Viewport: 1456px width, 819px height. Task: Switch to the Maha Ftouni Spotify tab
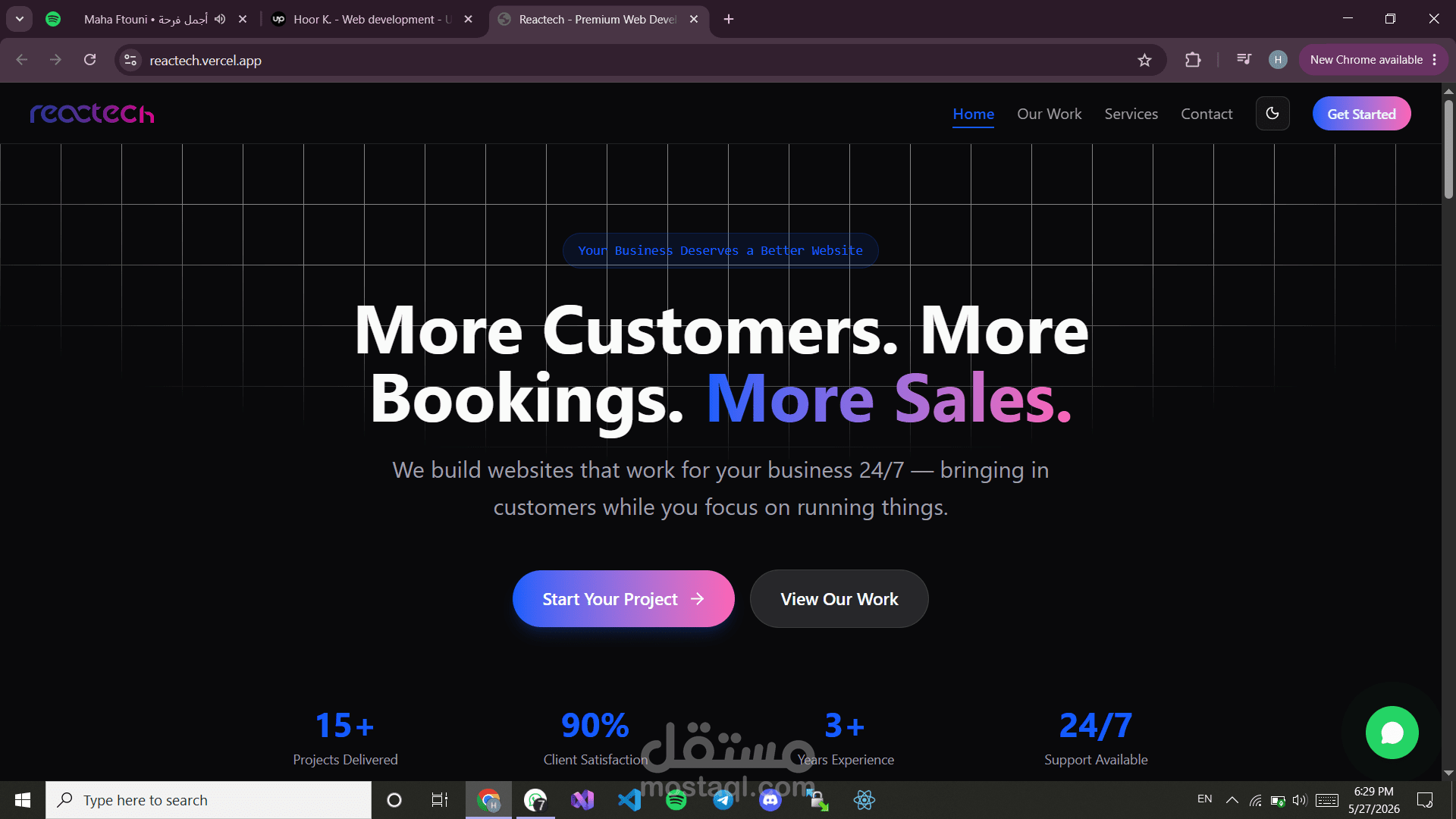click(144, 19)
